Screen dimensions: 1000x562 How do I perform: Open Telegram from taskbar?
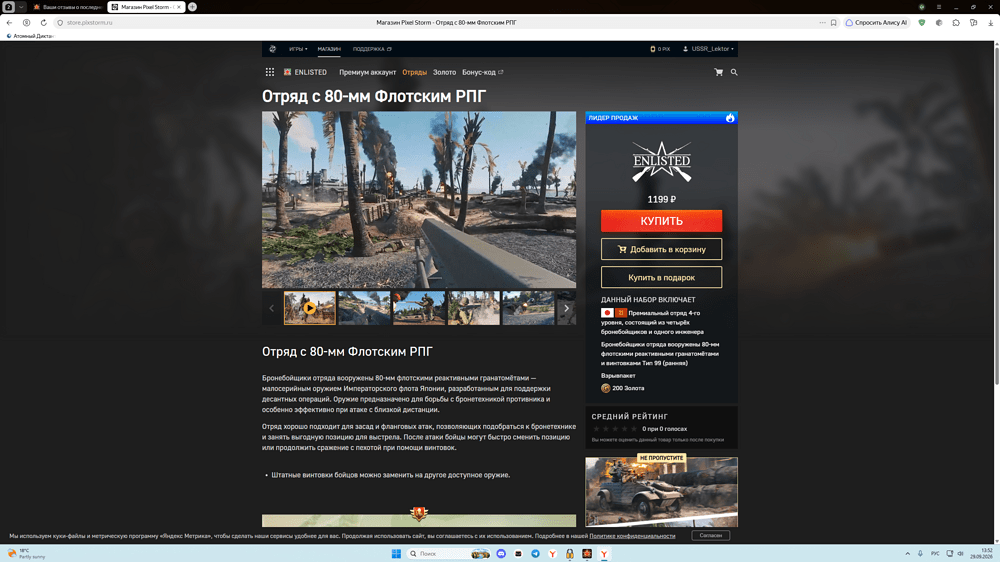click(x=535, y=553)
